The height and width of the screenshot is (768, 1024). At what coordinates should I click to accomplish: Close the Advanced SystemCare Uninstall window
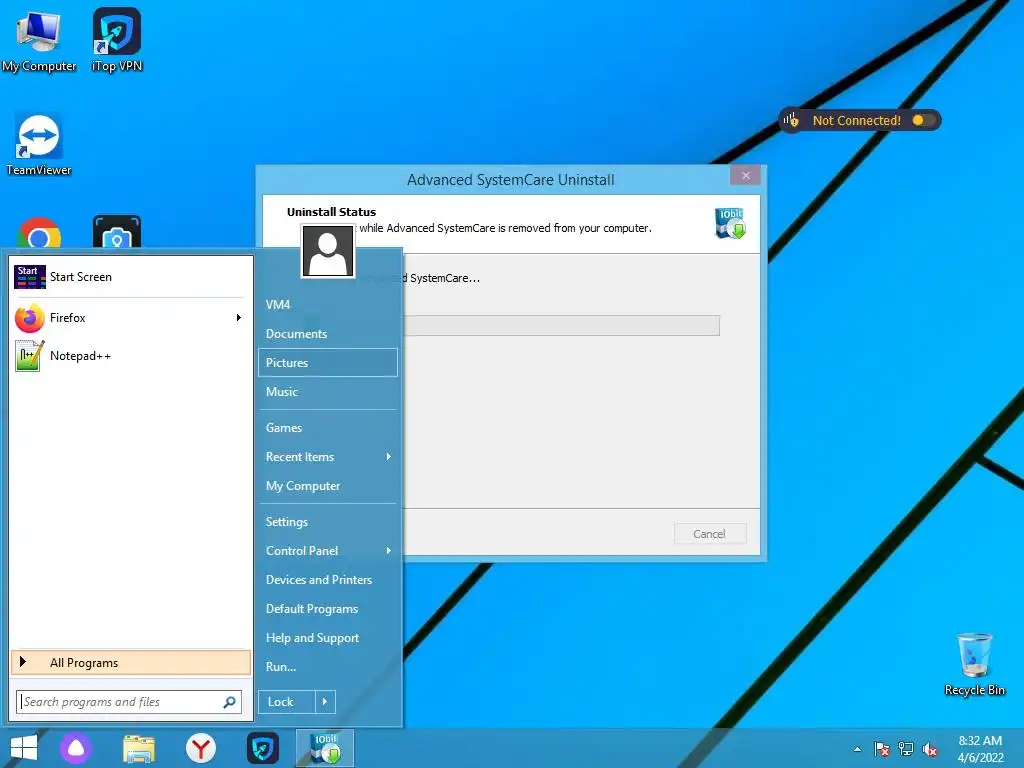pyautogui.click(x=745, y=175)
